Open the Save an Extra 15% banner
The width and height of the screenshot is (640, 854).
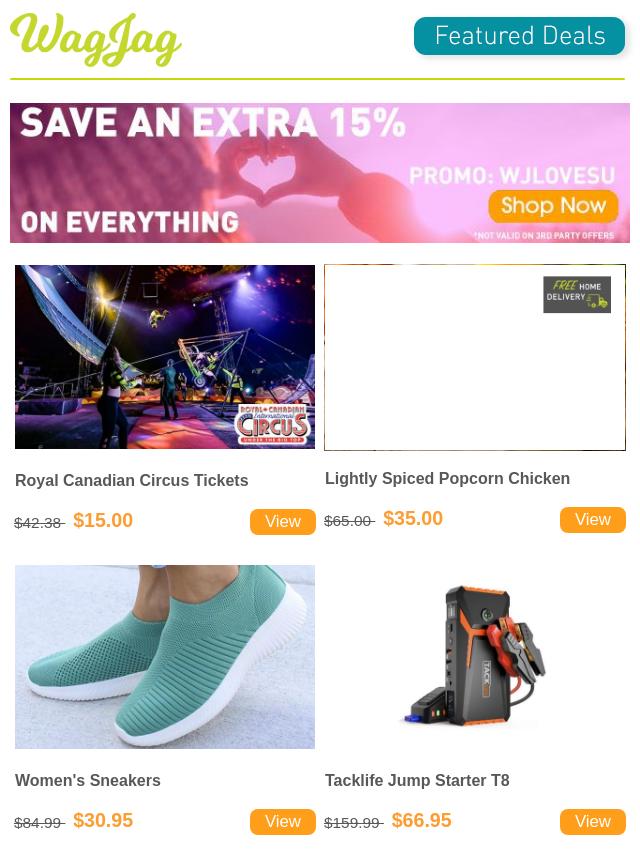click(x=320, y=173)
